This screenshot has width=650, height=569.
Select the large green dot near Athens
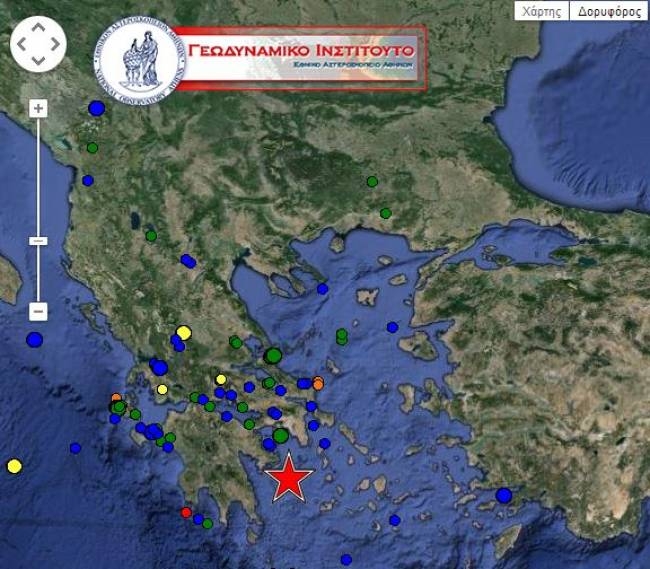pyautogui.click(x=281, y=436)
